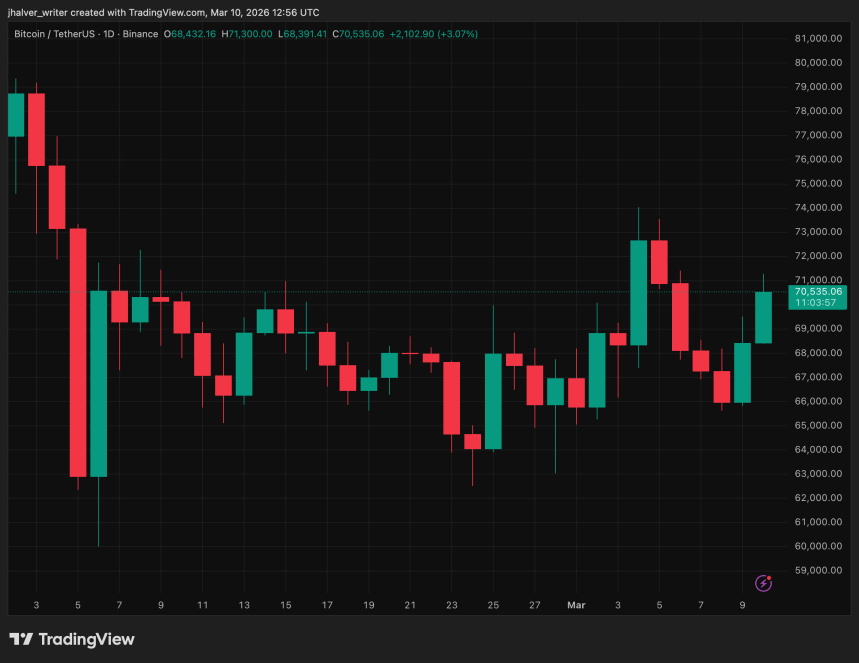Image resolution: width=859 pixels, height=663 pixels.
Task: Select the Mar label on the date axis
Action: pos(576,605)
